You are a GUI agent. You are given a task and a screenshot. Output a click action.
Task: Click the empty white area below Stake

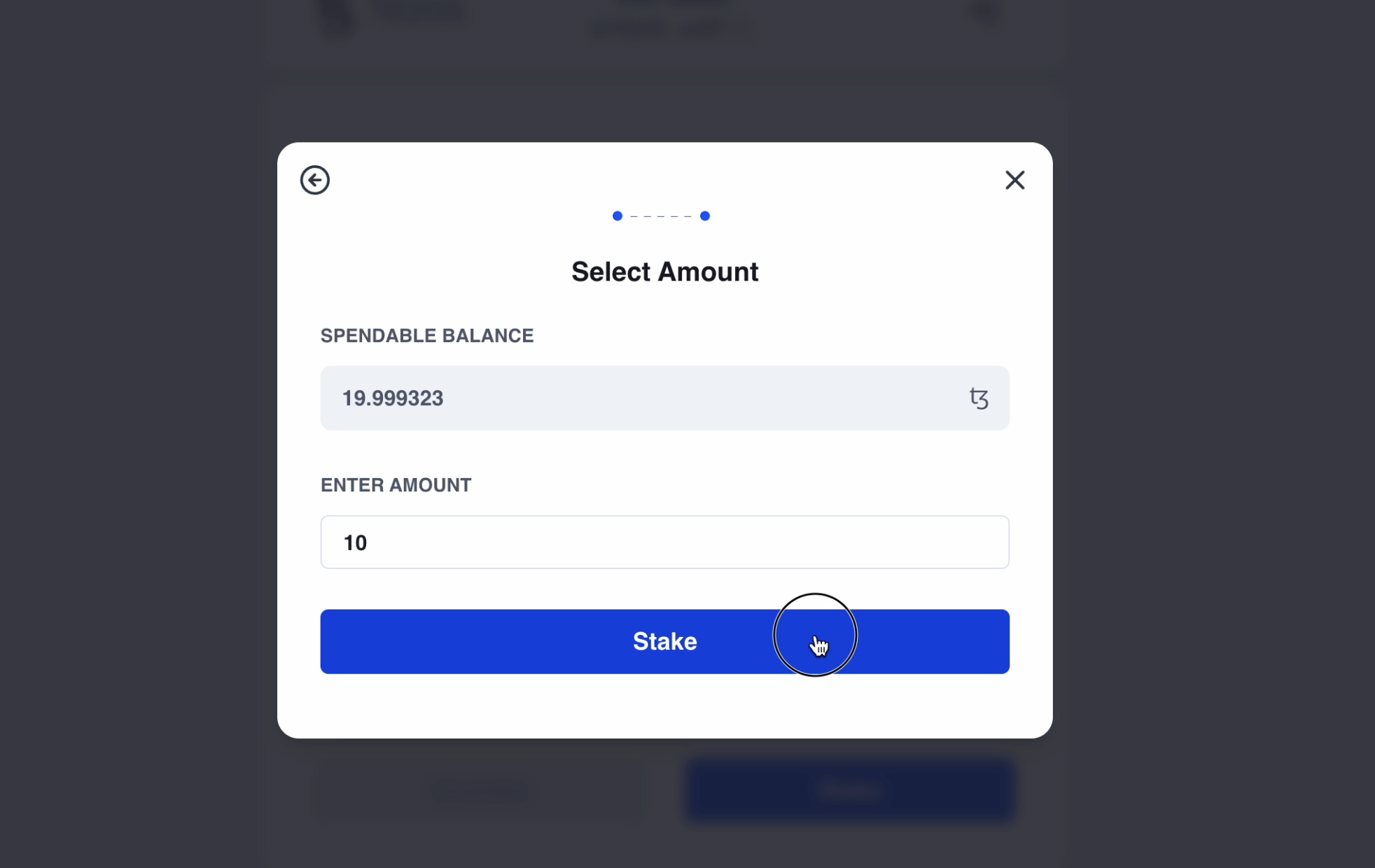coord(664,706)
